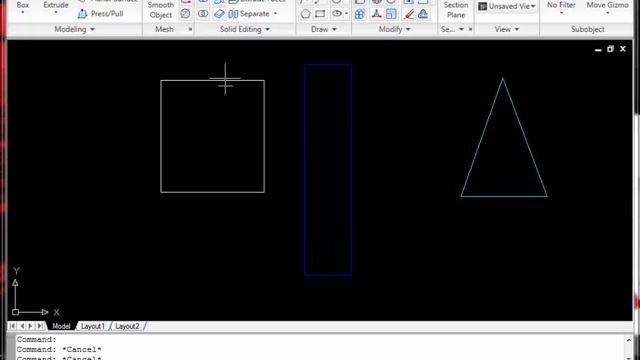Open the Move Gizmo dropdown

(607, 13)
